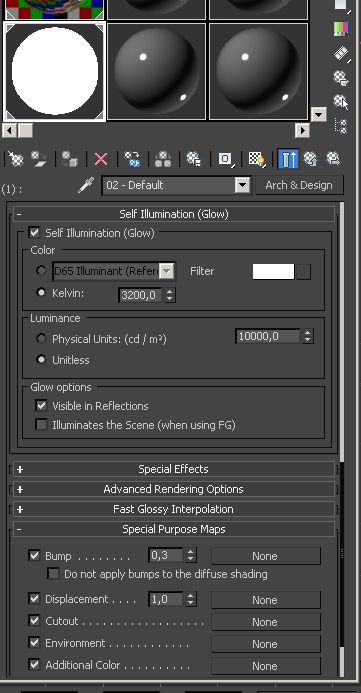Screen dimensions: 361x693
Task: Uncheck Visible in Reflections
Action: click(42, 405)
